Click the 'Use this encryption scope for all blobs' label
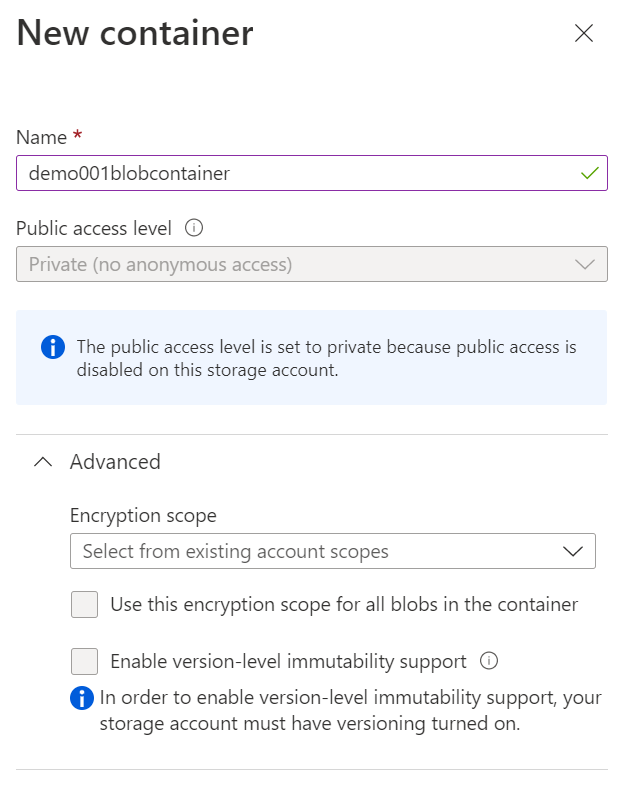Image resolution: width=625 pixels, height=804 pixels. click(343, 605)
